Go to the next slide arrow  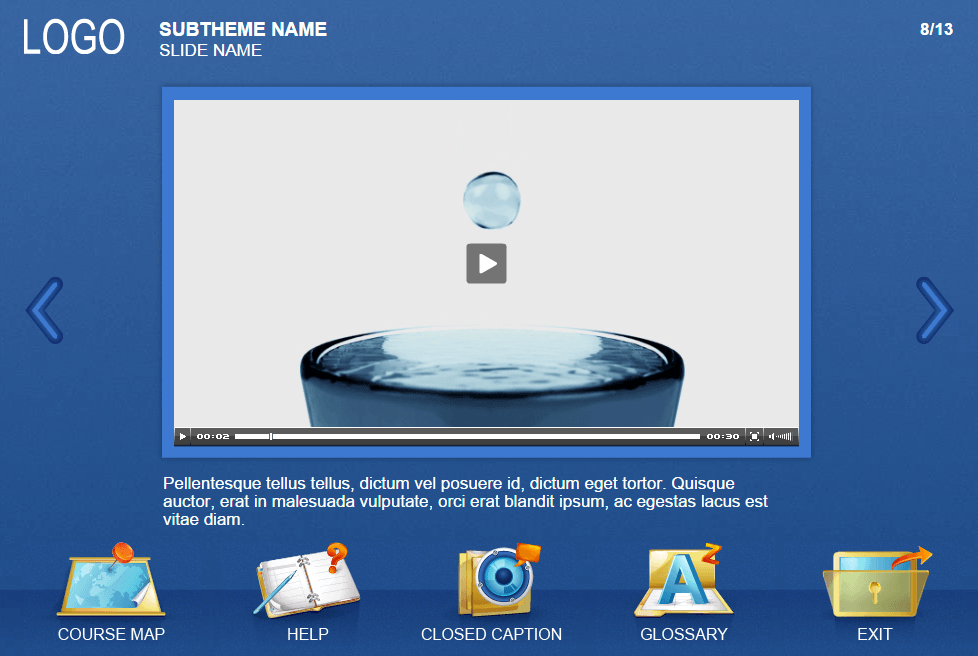point(934,310)
